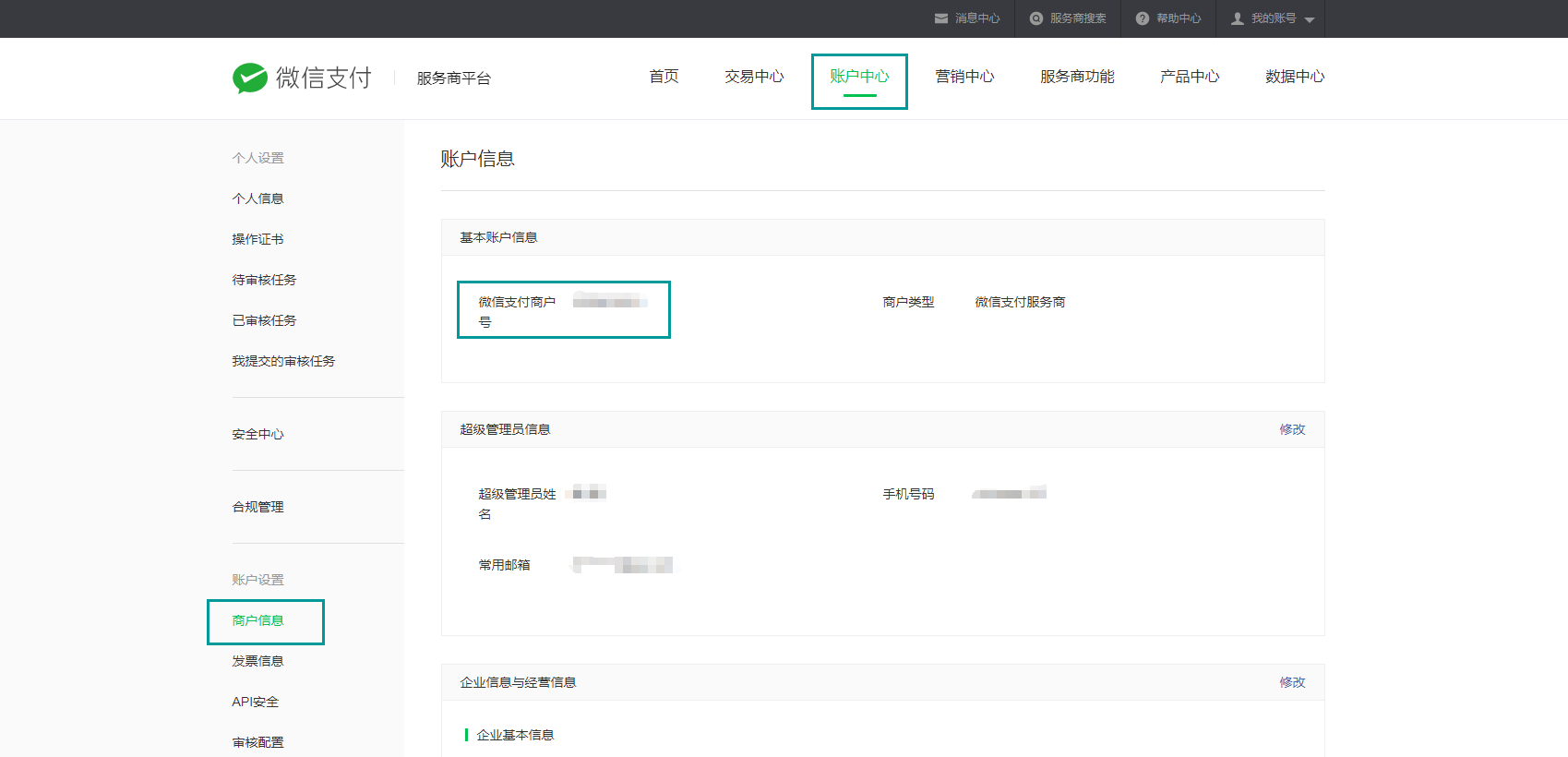Click the question mark icon for 帮助中心
Screen dimensions: 1568x757
click(1143, 18)
